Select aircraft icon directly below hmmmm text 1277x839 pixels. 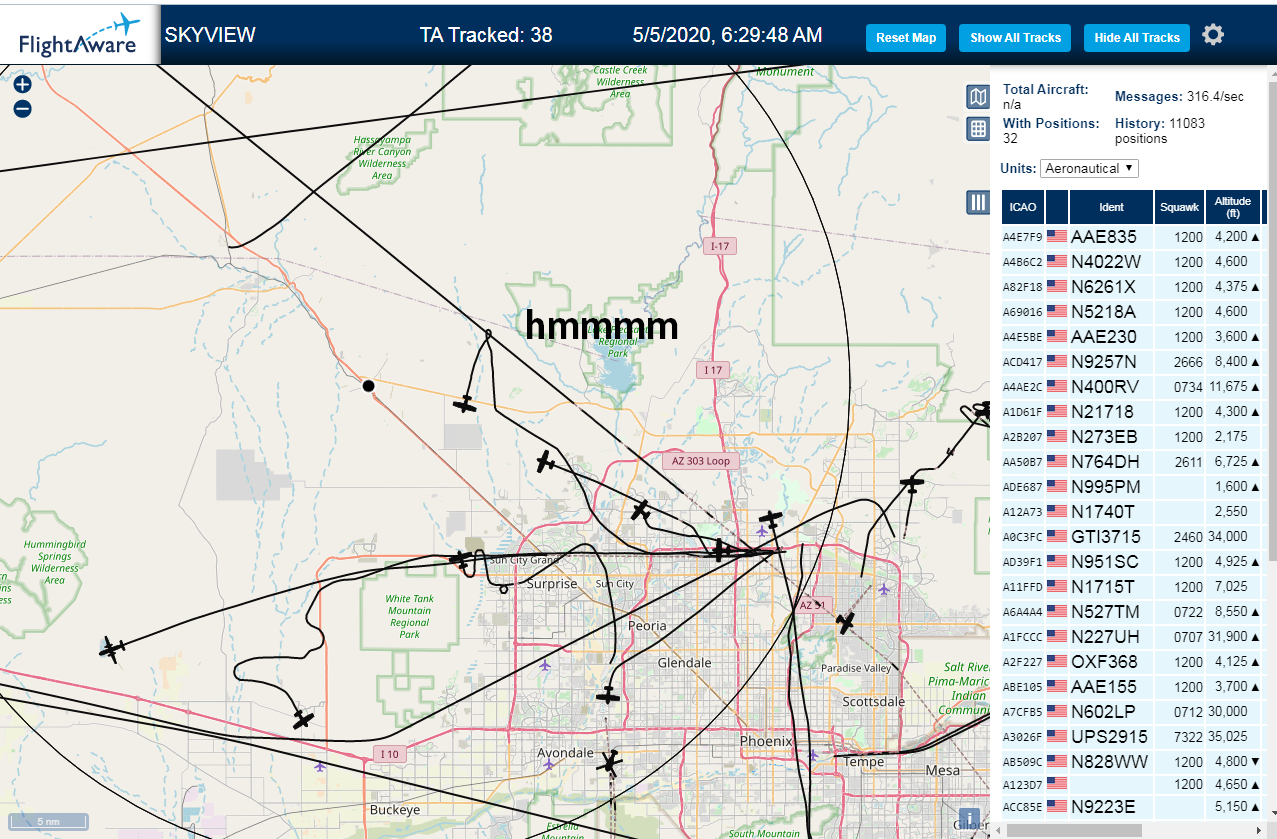545,462
